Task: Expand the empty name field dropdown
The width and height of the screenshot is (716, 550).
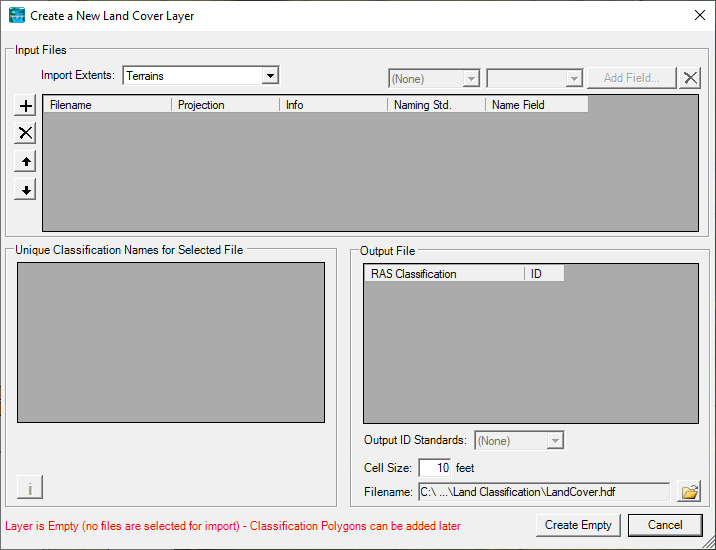Action: (534, 78)
